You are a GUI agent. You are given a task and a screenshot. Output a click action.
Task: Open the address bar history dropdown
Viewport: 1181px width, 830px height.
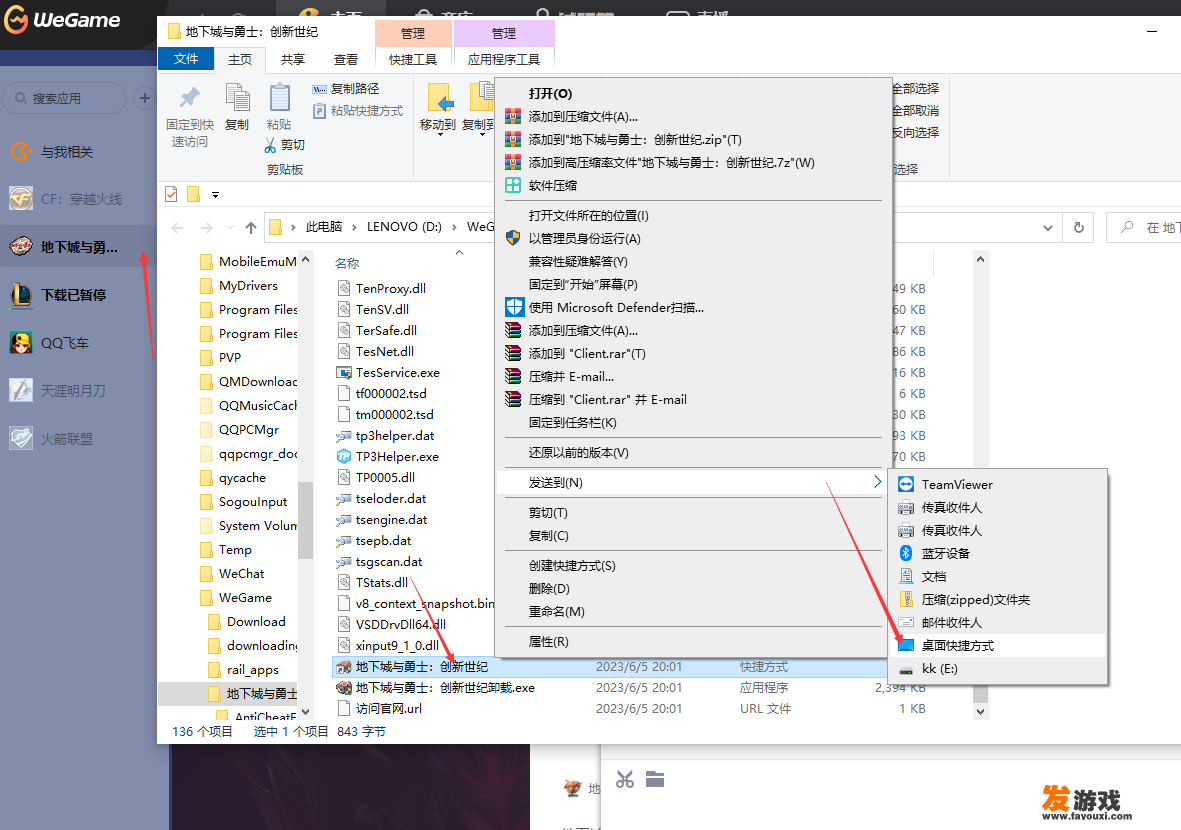1048,227
